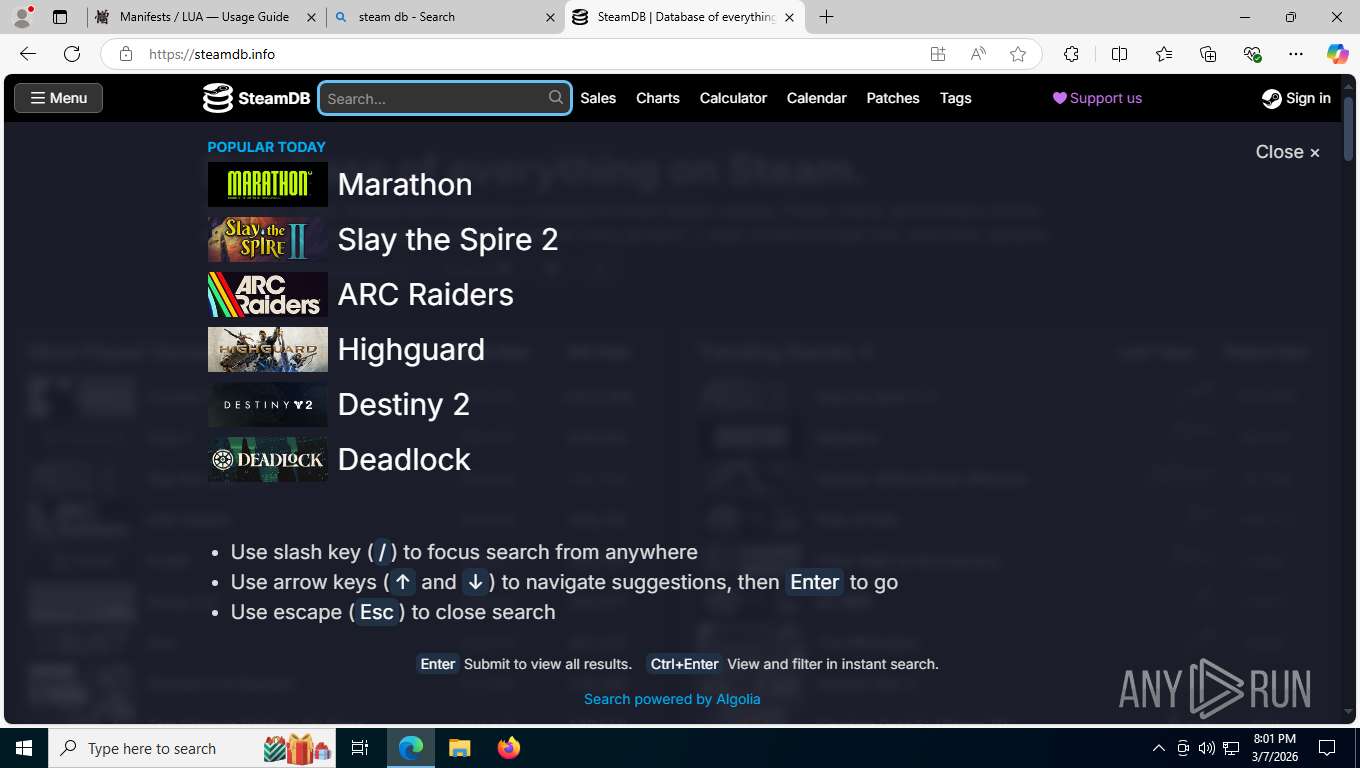Open tab actions menu icon
1360x768 pixels.
(x=60, y=17)
